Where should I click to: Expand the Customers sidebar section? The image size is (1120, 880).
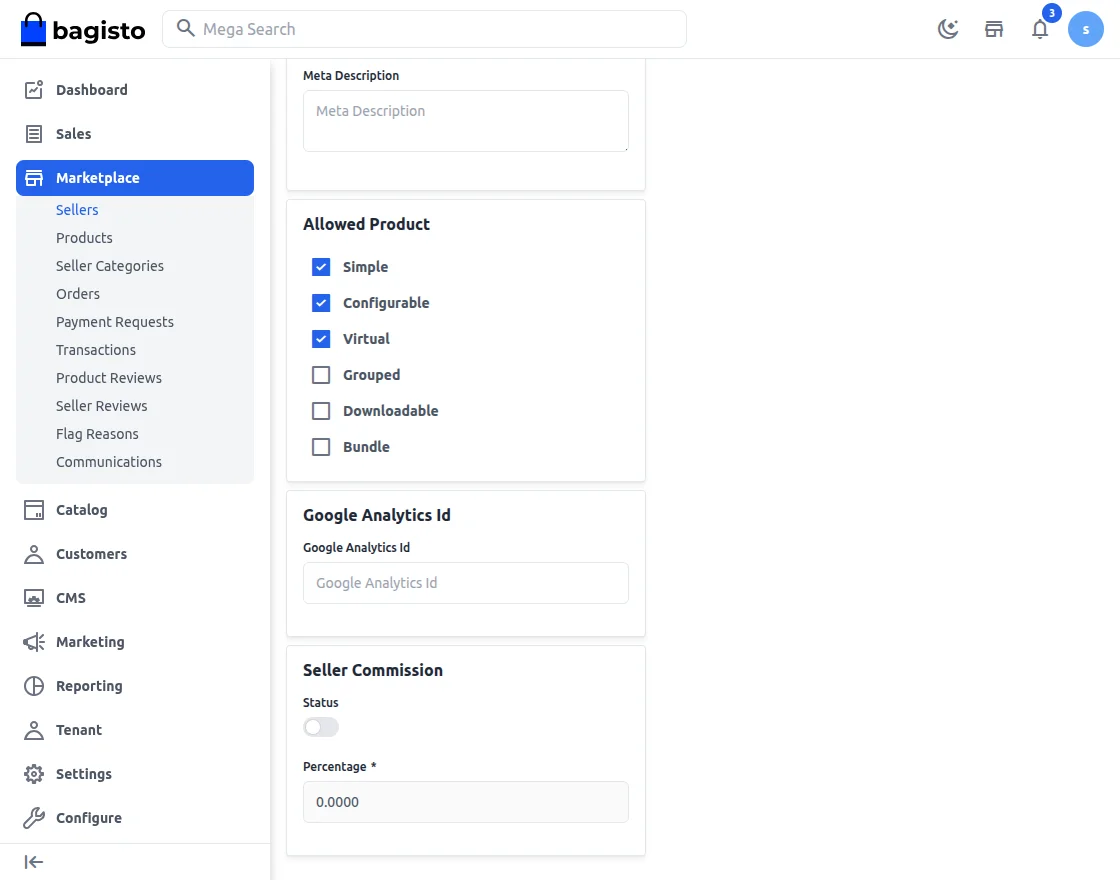pos(91,554)
